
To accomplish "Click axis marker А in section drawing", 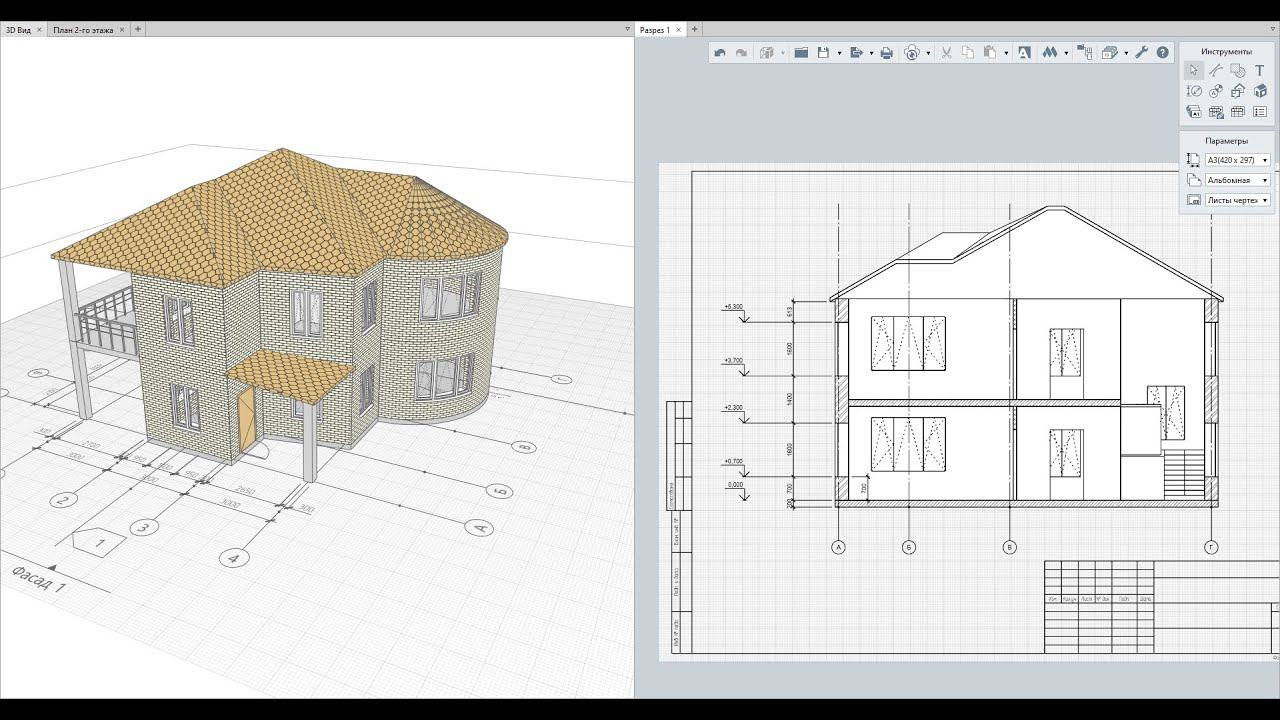I will [x=838, y=547].
